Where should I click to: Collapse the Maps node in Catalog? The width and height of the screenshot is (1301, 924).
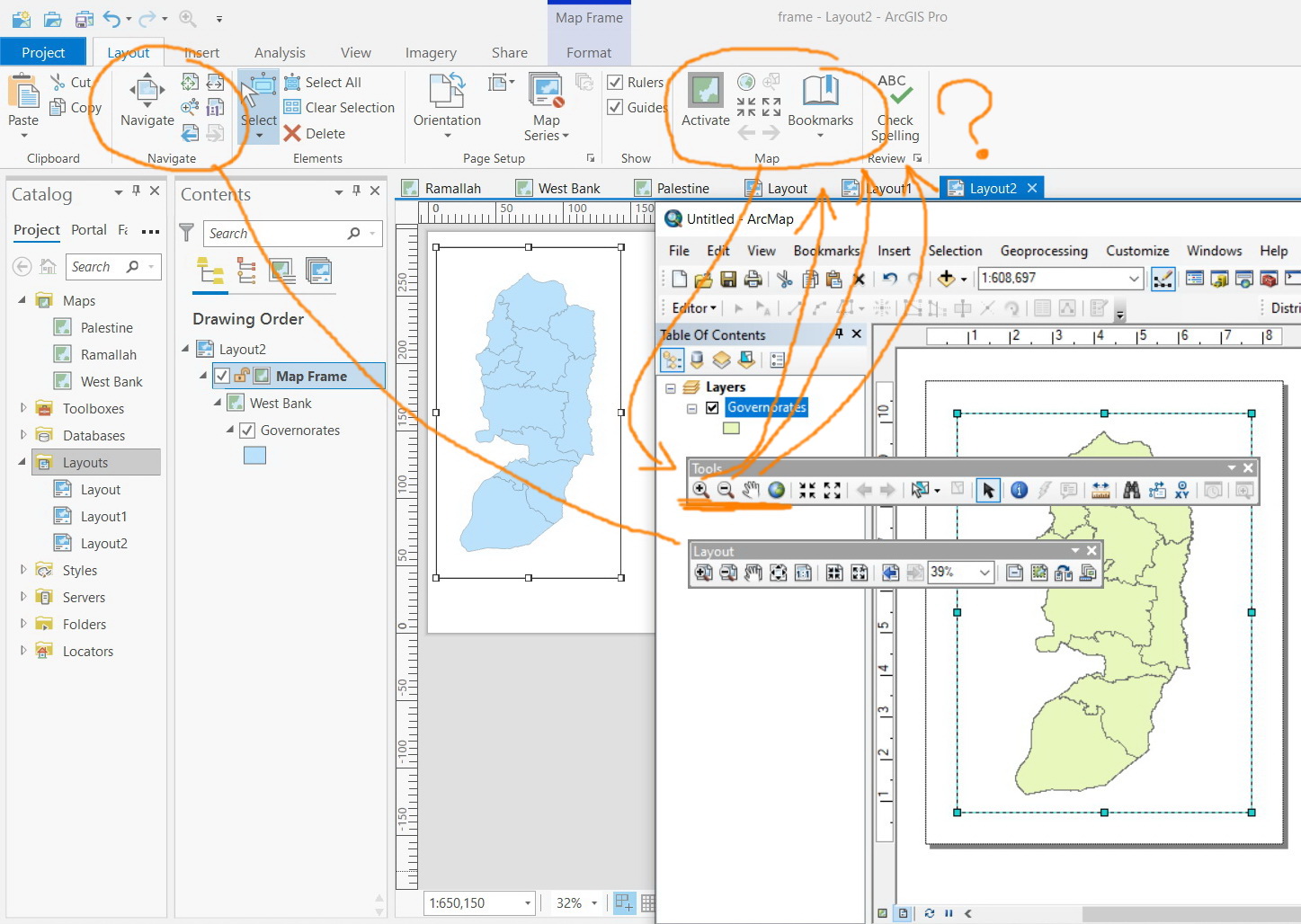click(22, 300)
